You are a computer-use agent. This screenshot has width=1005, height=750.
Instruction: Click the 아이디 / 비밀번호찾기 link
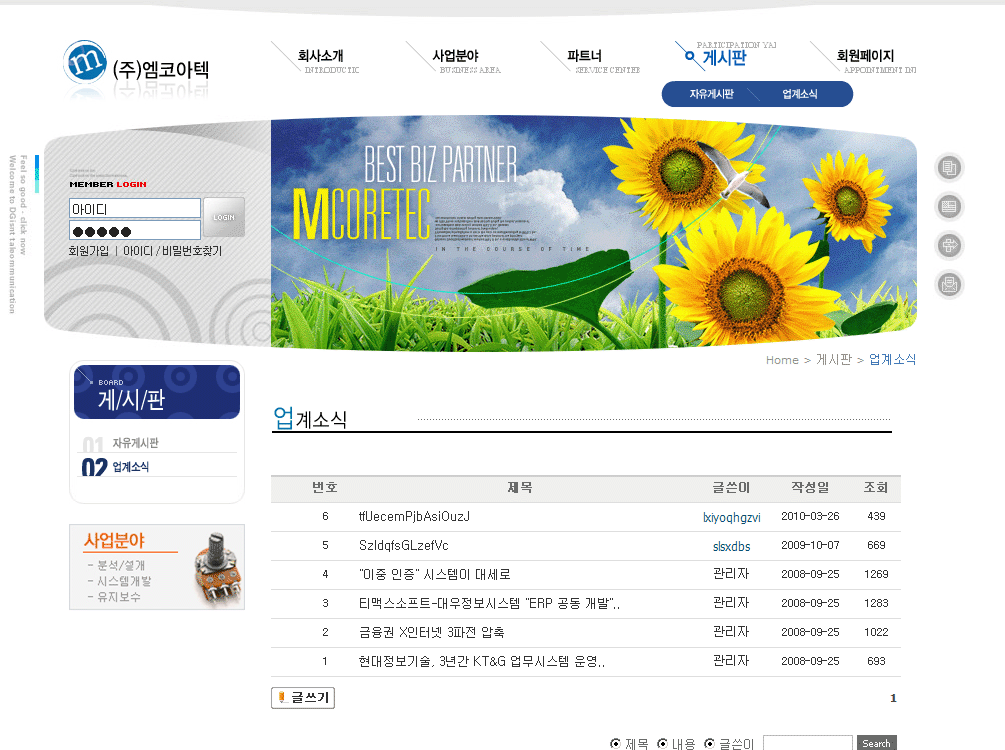[x=172, y=251]
